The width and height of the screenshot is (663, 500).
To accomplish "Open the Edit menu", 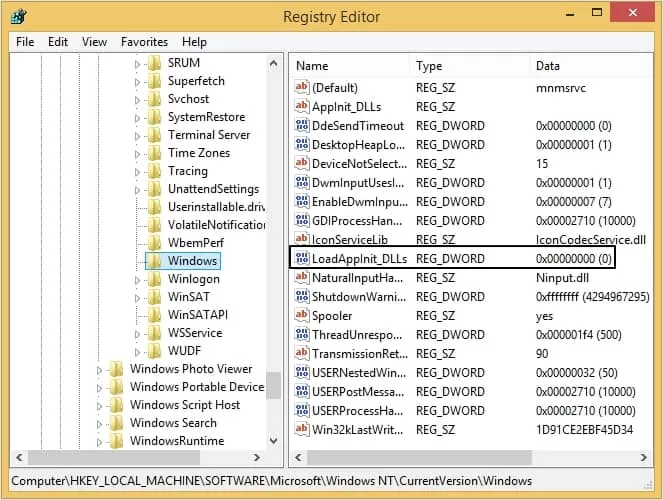I will pyautogui.click(x=58, y=42).
